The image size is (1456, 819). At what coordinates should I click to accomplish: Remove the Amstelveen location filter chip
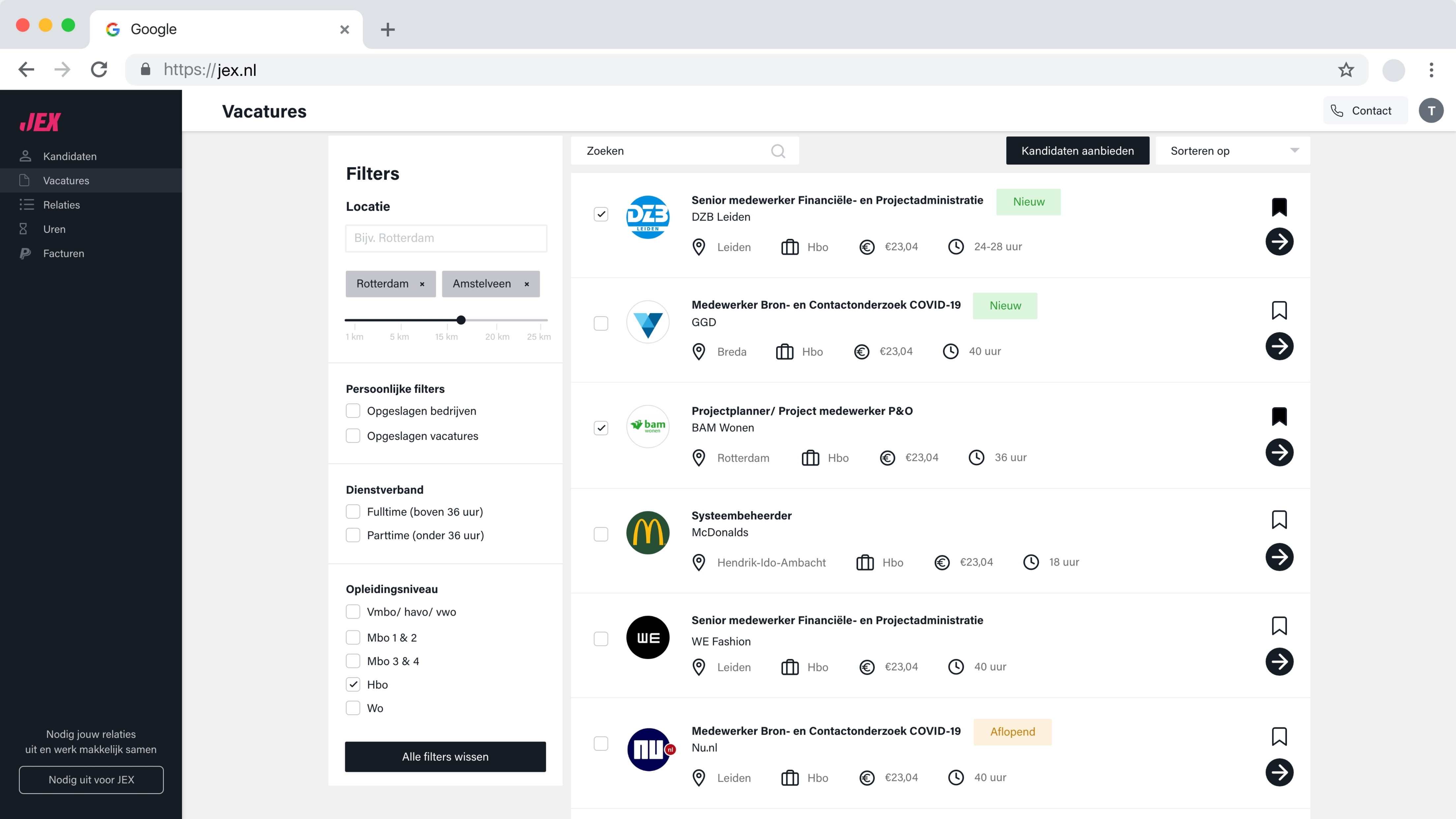pos(526,284)
